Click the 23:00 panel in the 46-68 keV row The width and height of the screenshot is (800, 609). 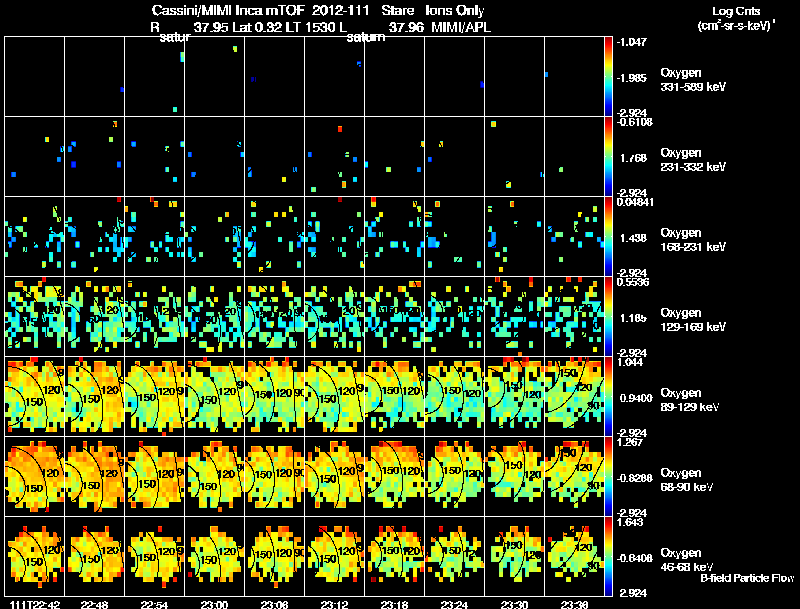(215, 556)
